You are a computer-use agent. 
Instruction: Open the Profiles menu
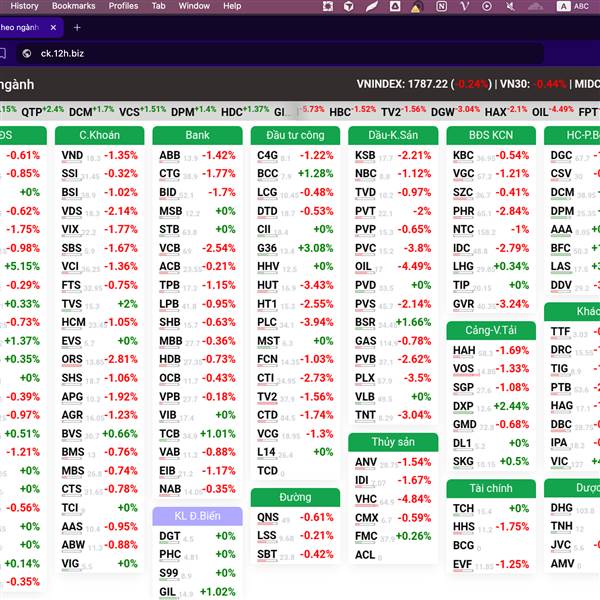coord(123,6)
